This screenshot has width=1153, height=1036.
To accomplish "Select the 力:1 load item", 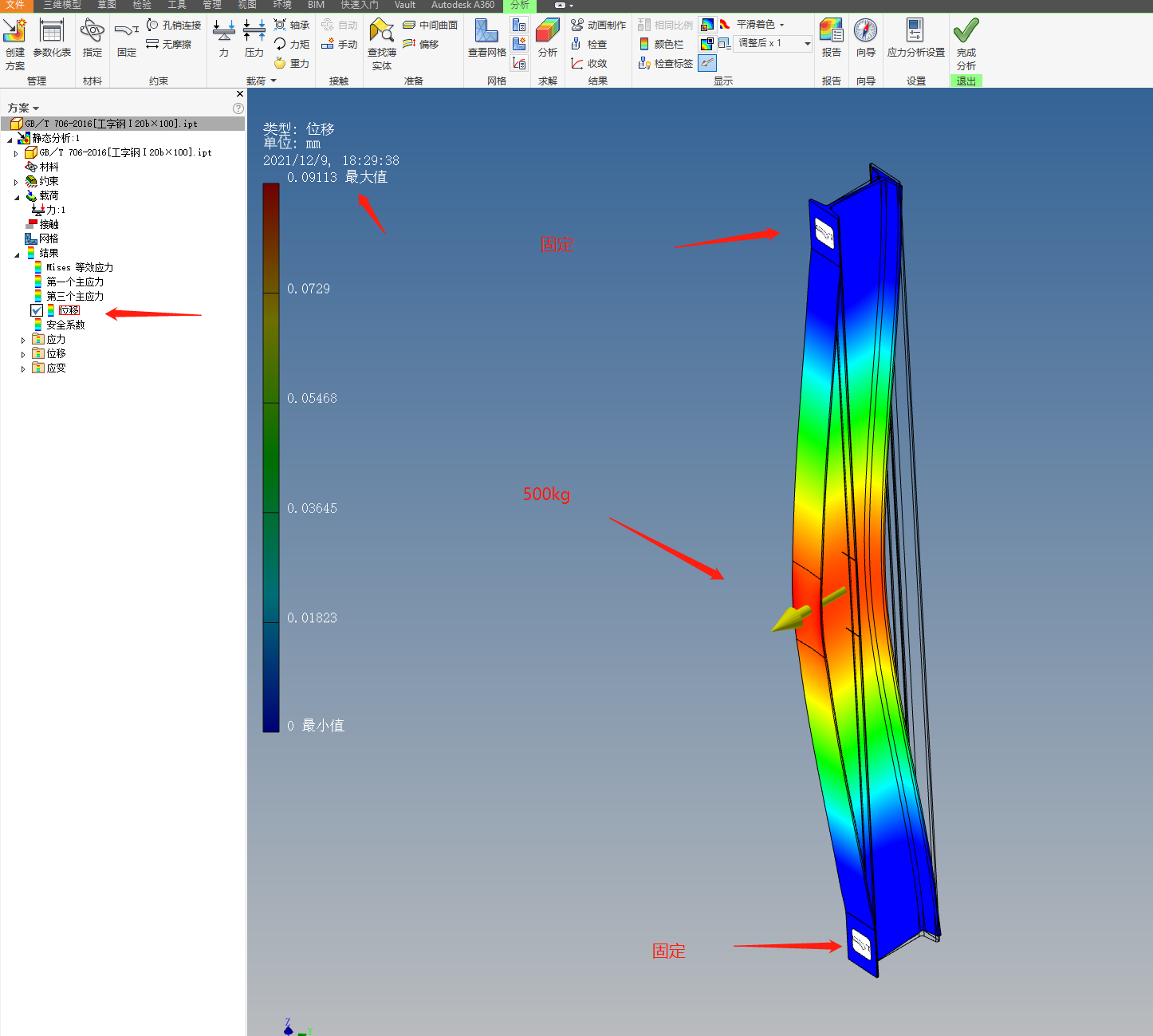I will tap(49, 210).
